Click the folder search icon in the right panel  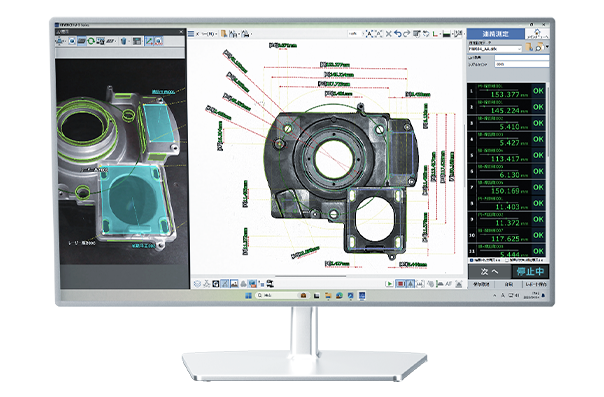[539, 47]
